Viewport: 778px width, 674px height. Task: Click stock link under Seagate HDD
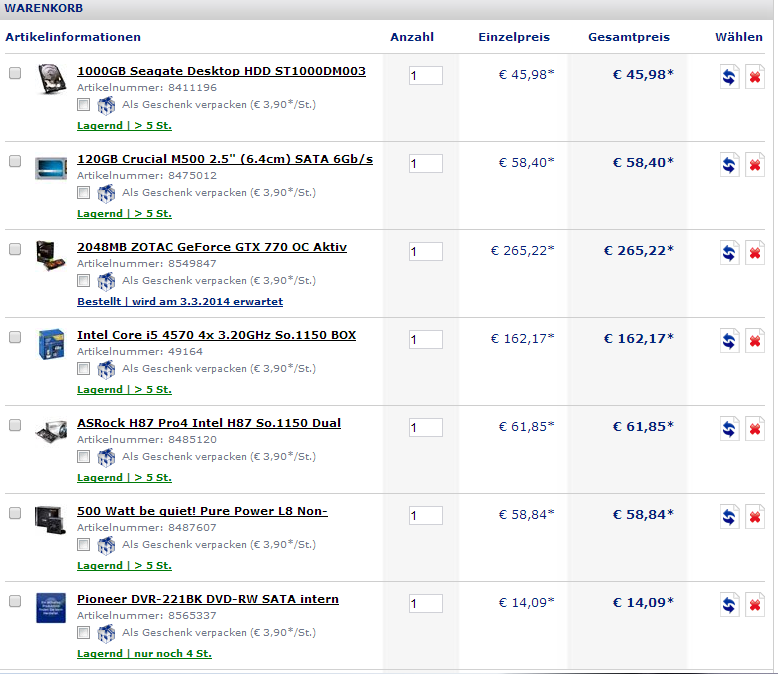pyautogui.click(x=125, y=126)
